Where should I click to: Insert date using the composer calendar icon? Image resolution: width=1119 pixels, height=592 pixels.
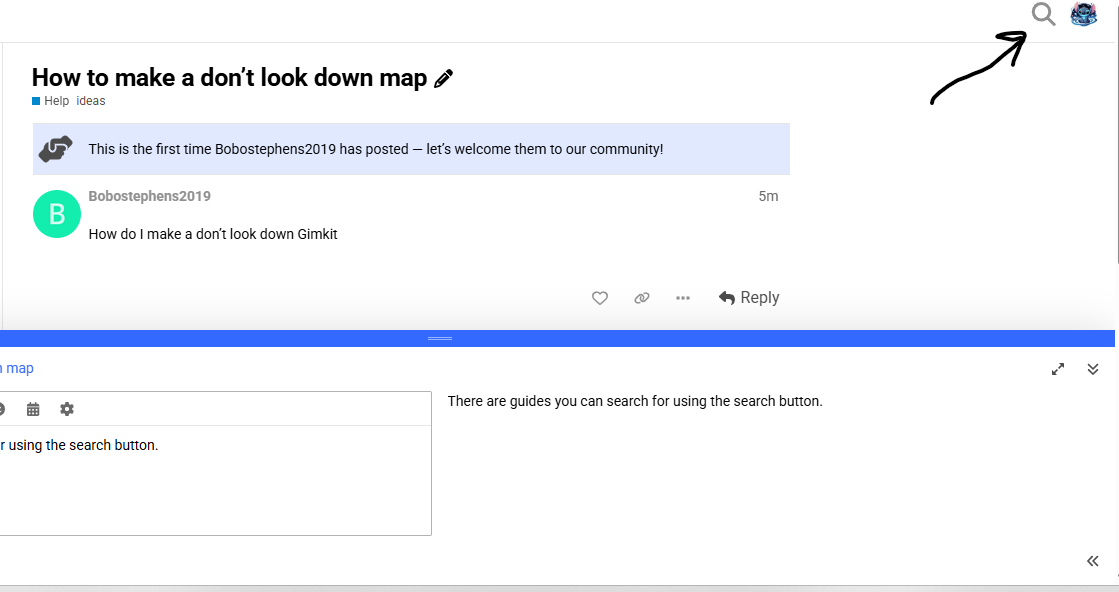point(33,409)
